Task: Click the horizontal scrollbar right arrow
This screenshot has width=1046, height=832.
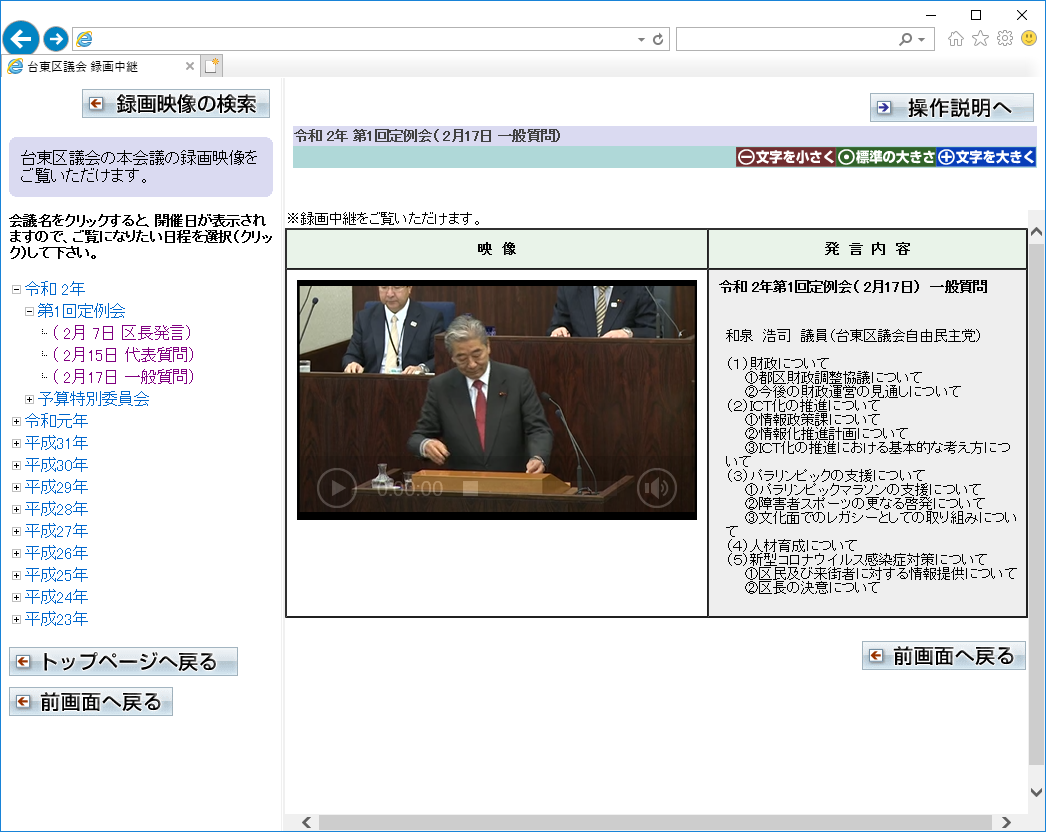Action: (x=1006, y=823)
